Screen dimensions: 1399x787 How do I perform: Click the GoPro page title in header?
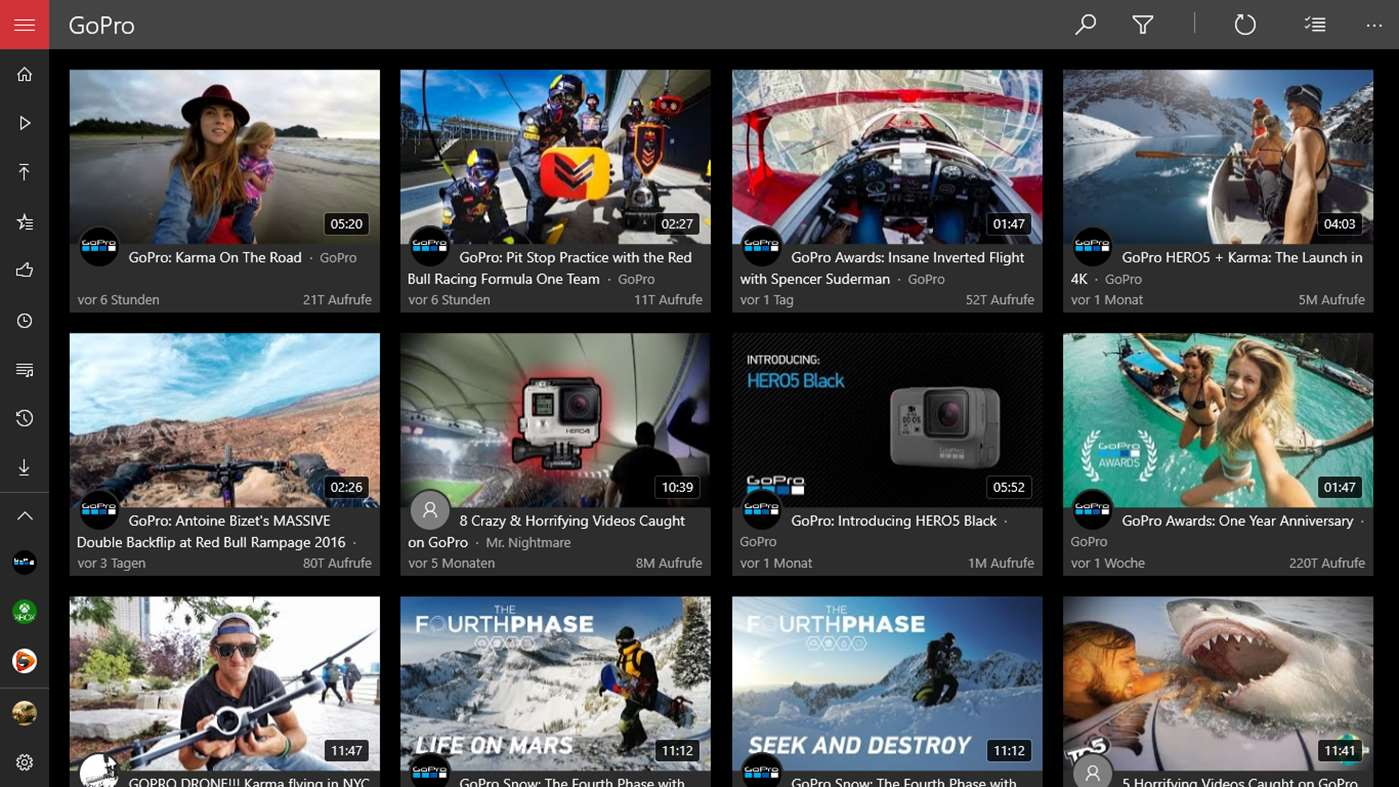101,25
